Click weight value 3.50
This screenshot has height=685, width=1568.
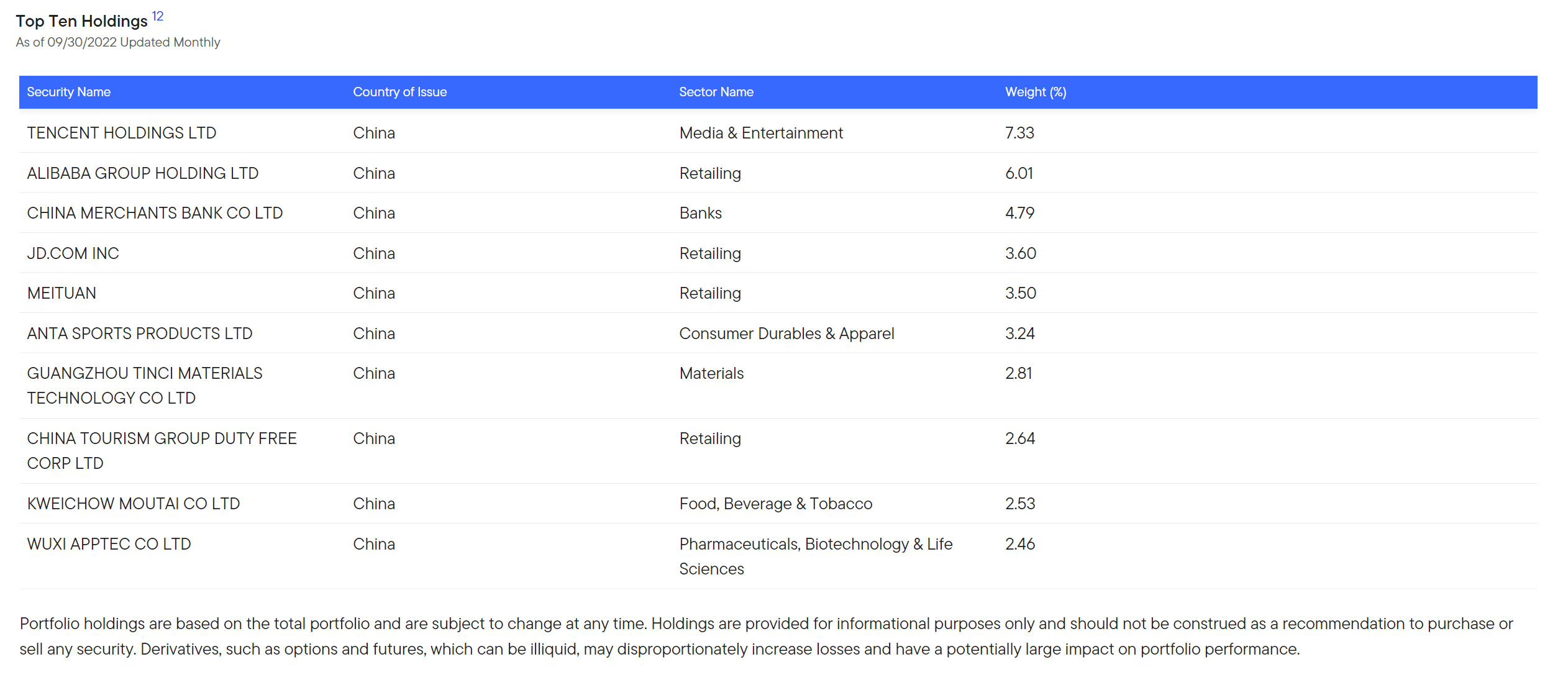point(1021,293)
